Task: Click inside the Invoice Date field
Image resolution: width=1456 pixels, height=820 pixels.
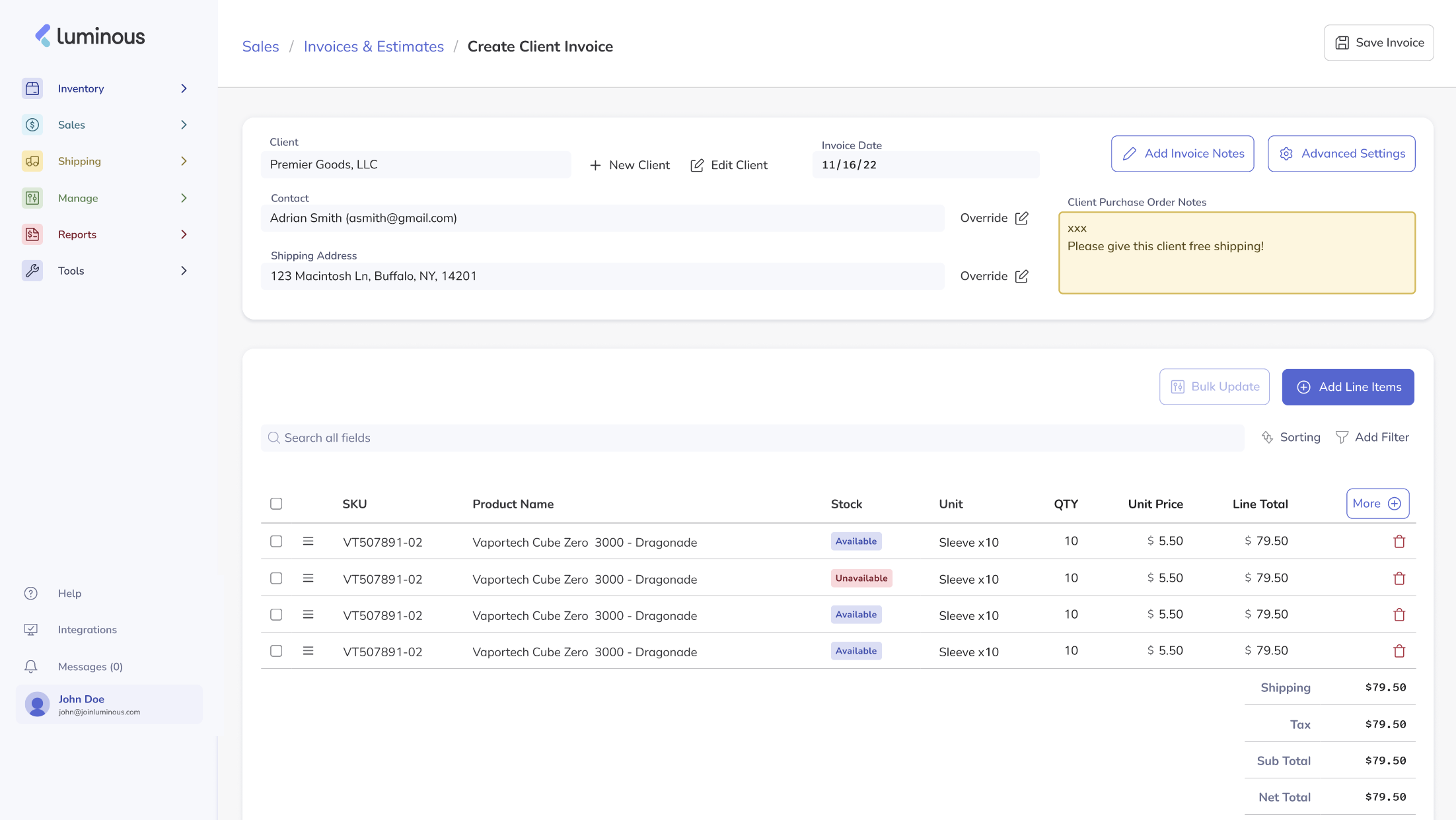Action: (925, 164)
